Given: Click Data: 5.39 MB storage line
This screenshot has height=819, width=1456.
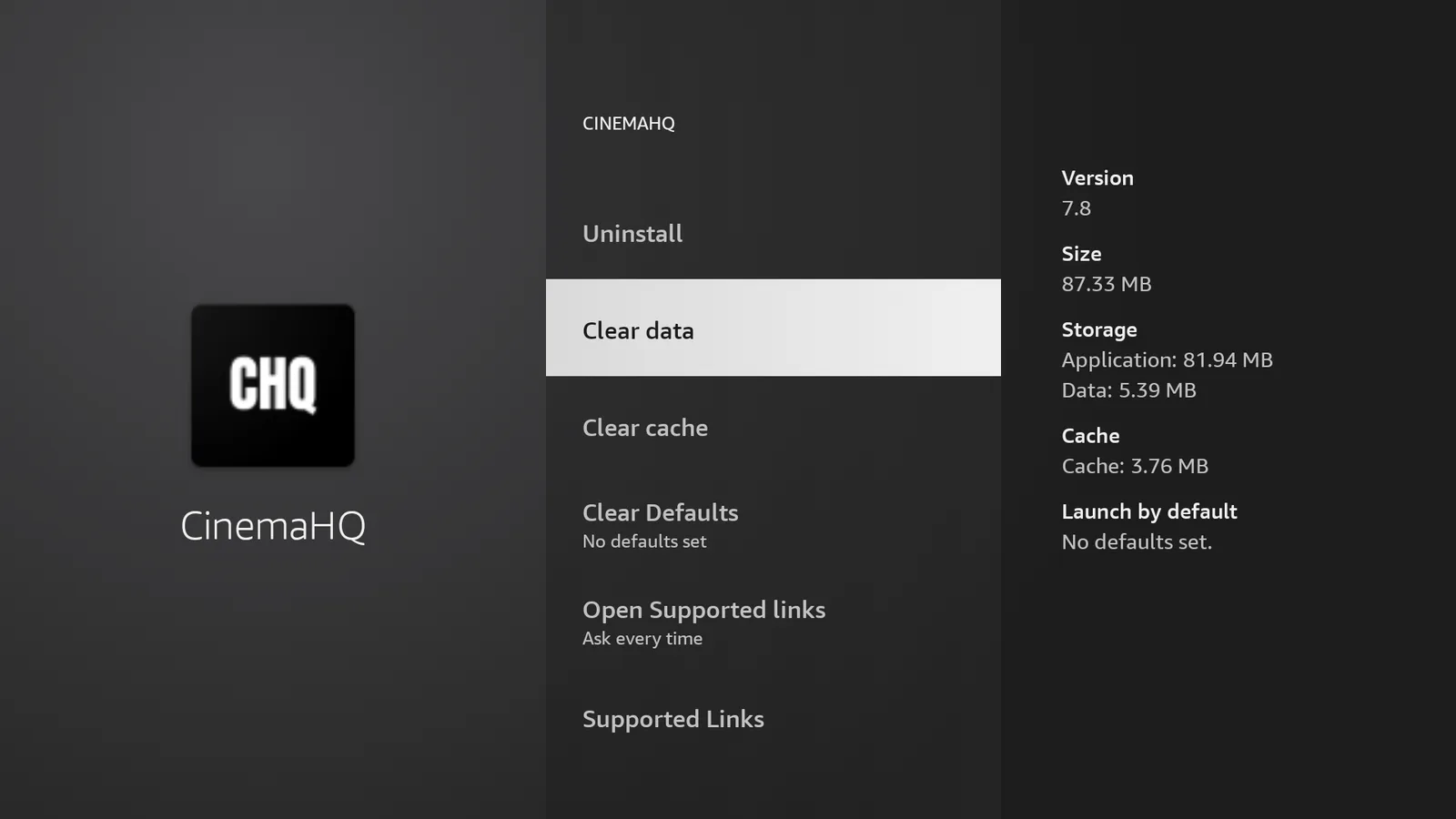Looking at the screenshot, I should (x=1128, y=390).
